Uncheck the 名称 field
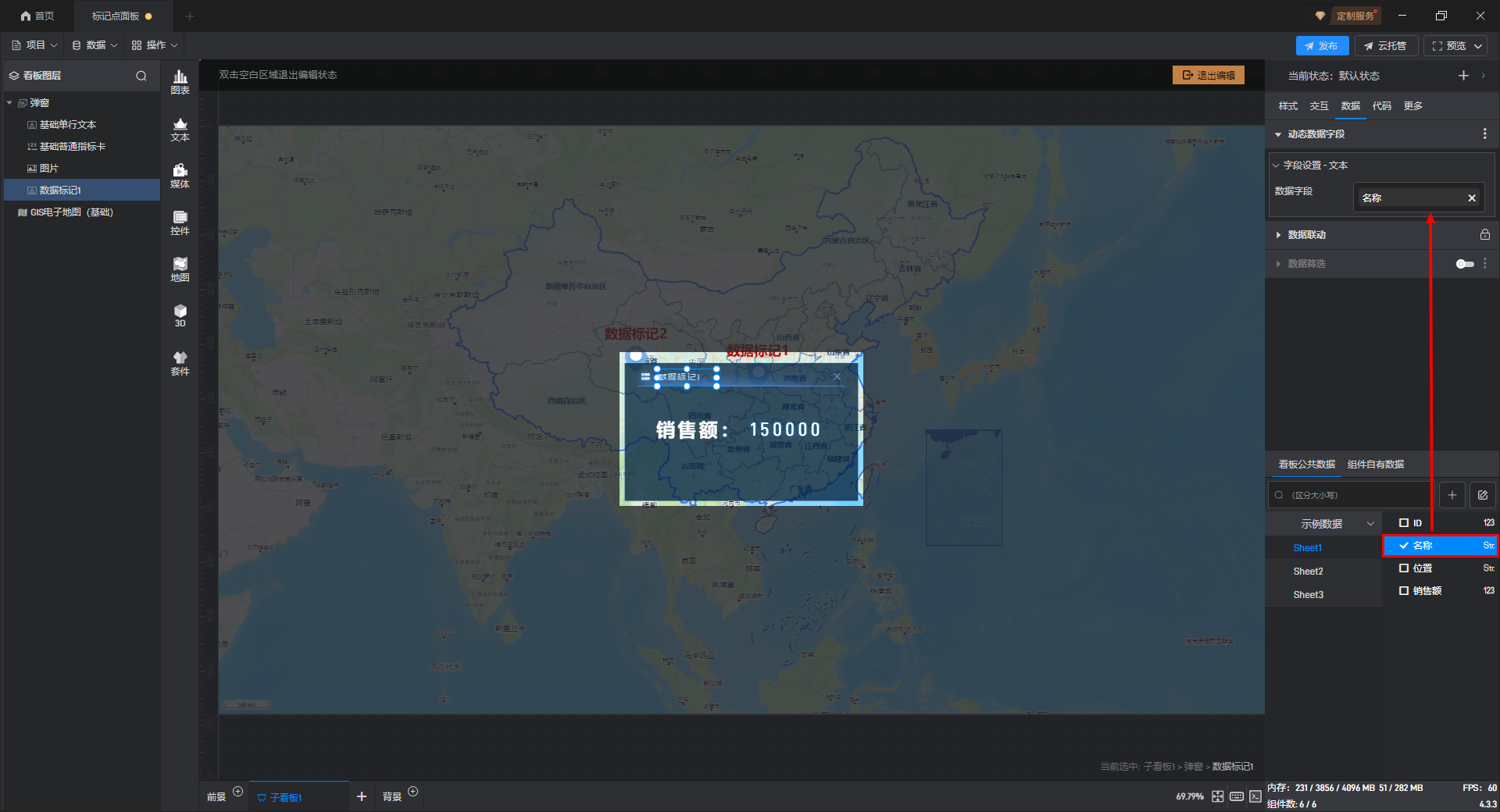1500x812 pixels. pyautogui.click(x=1404, y=546)
